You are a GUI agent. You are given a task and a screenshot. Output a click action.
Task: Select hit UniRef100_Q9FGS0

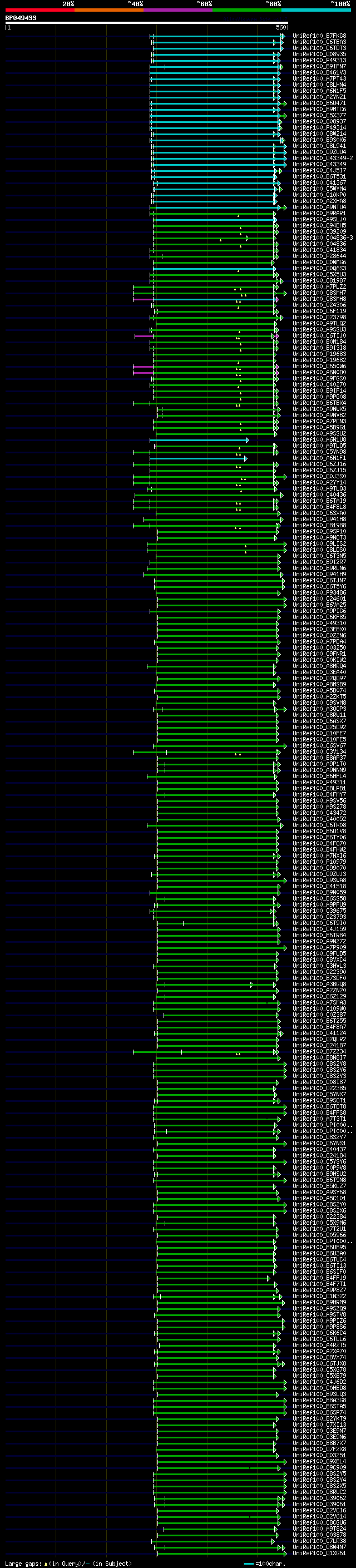(319, 379)
